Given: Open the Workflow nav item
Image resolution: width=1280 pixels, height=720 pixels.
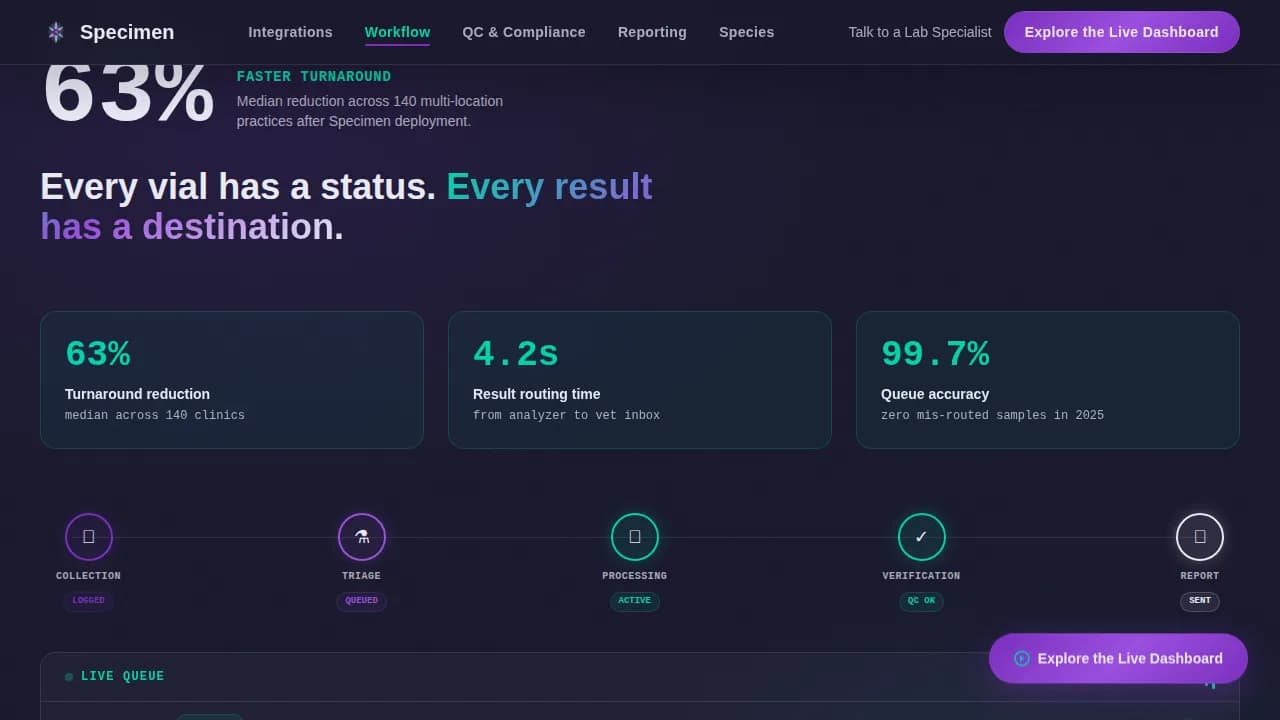Looking at the screenshot, I should pos(398,32).
